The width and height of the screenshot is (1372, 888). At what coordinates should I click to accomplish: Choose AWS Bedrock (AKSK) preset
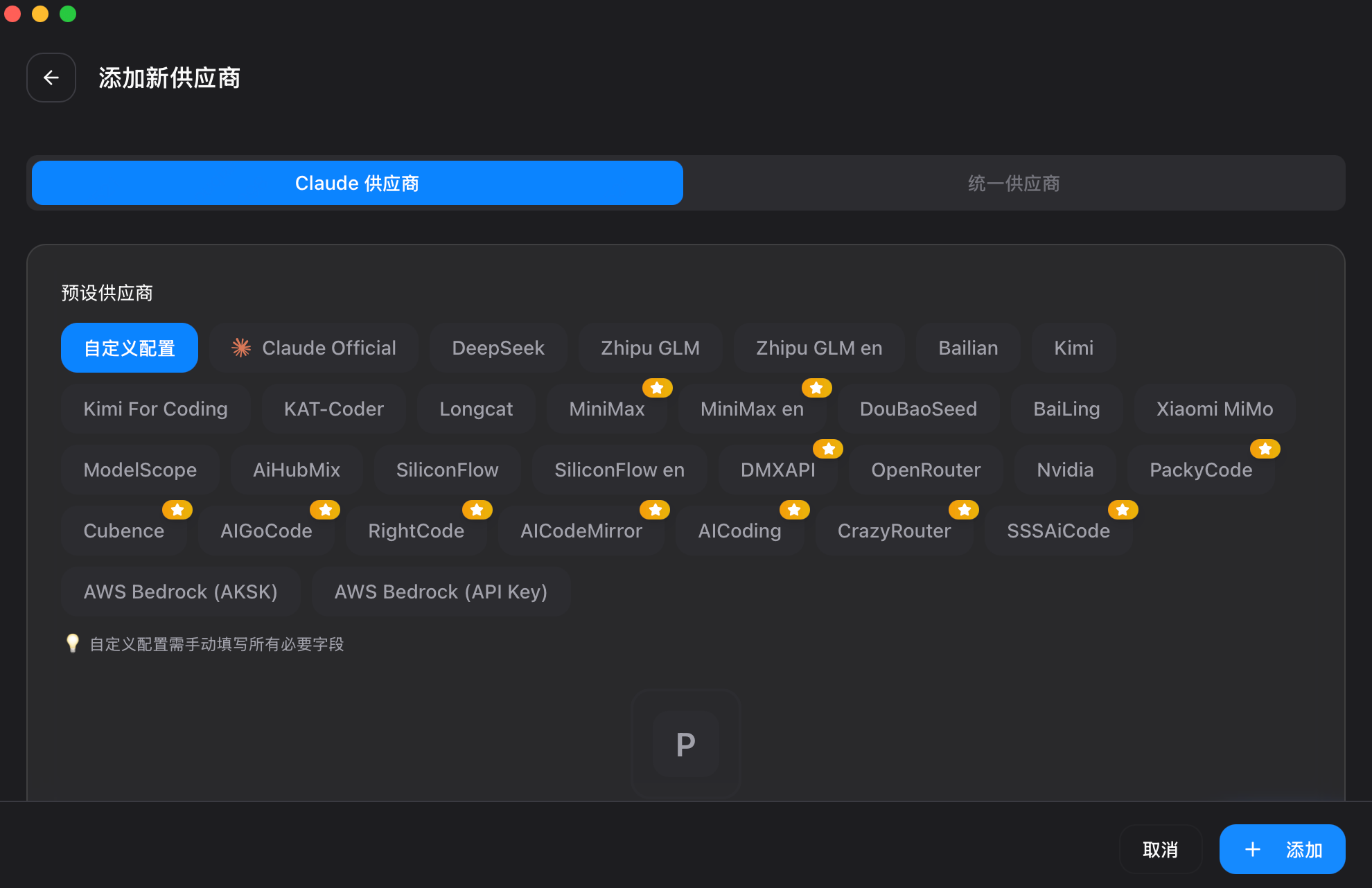point(180,592)
